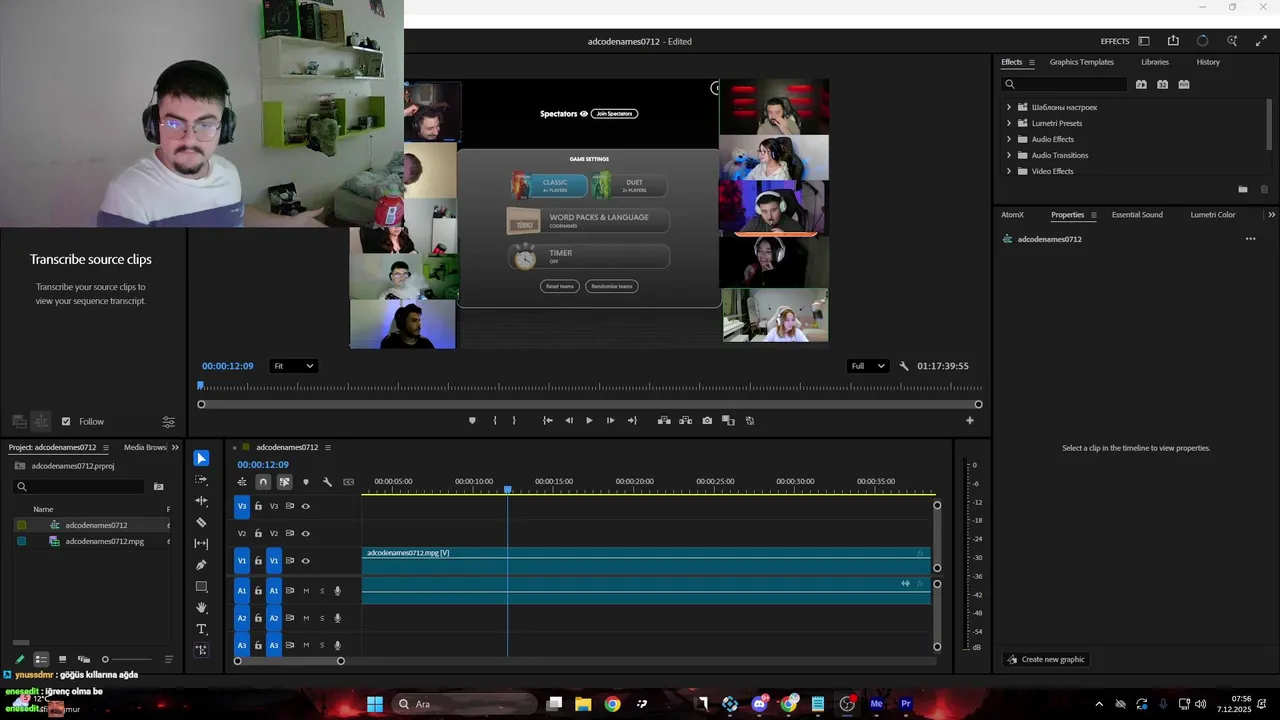
Task: Expand the Audio Transitions folder
Action: 1009,155
